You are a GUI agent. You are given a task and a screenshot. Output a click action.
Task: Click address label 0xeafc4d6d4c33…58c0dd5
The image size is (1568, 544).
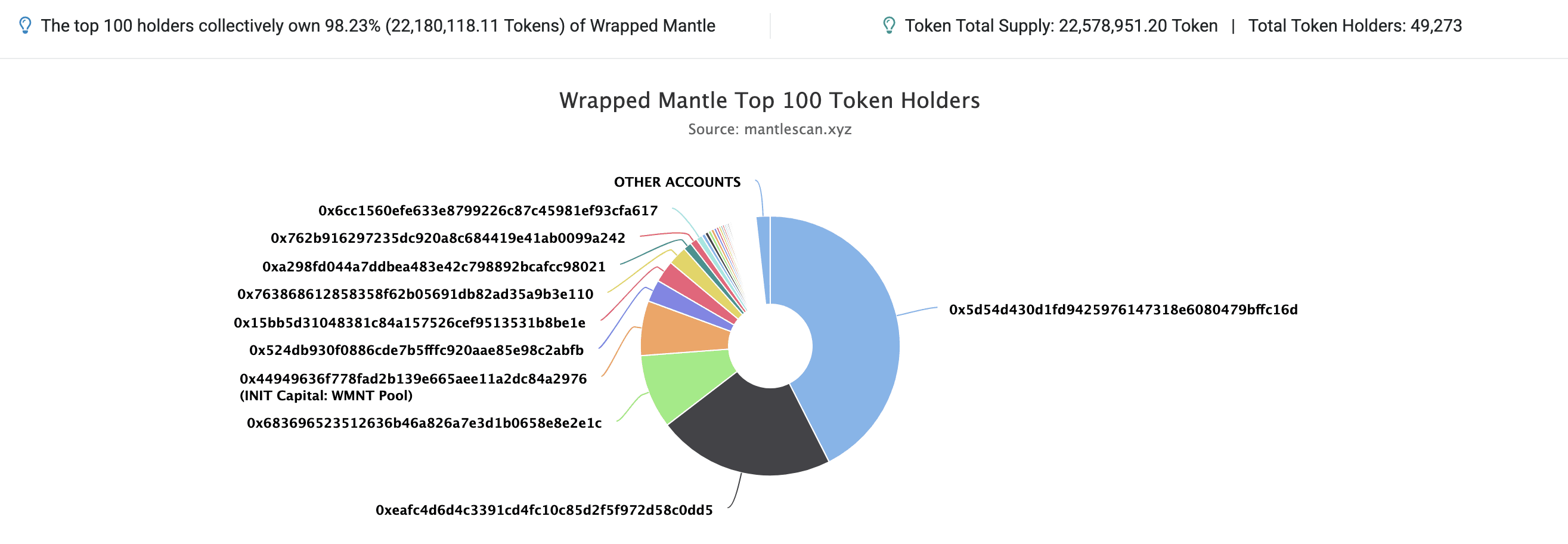(544, 510)
